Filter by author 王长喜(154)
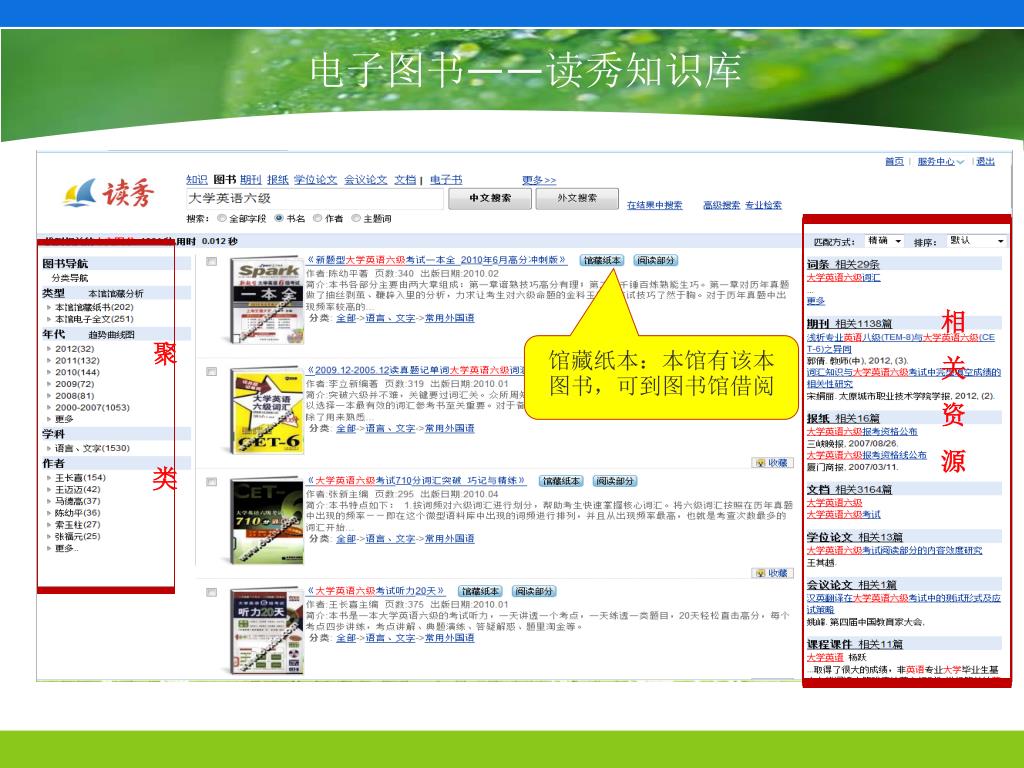 80,477
